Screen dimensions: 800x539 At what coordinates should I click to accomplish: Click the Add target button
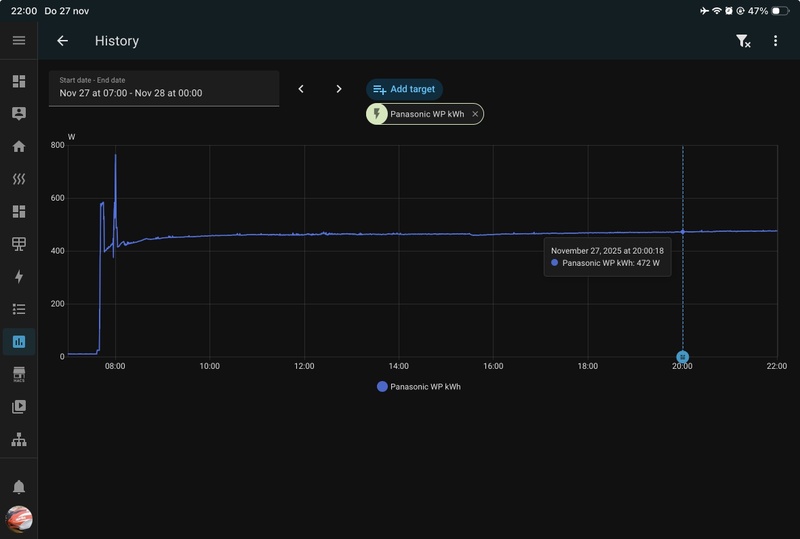point(404,89)
